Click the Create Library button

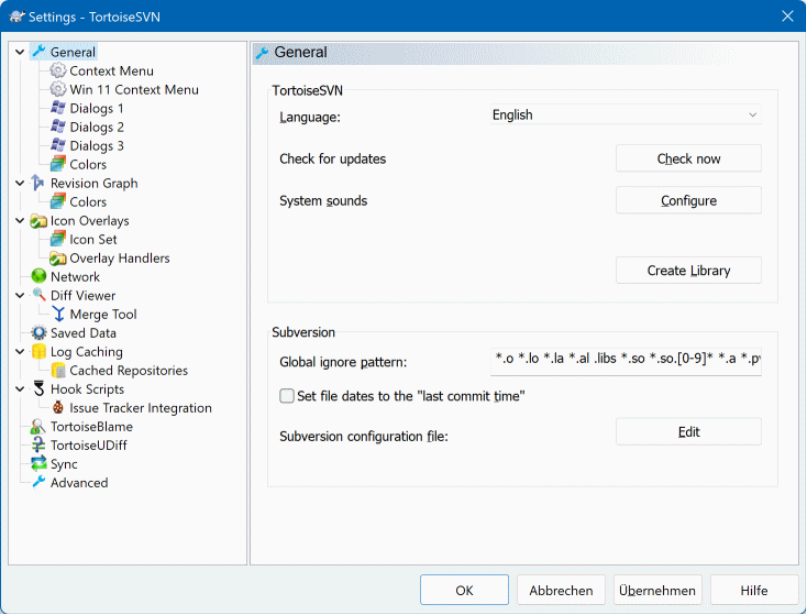(x=688, y=270)
